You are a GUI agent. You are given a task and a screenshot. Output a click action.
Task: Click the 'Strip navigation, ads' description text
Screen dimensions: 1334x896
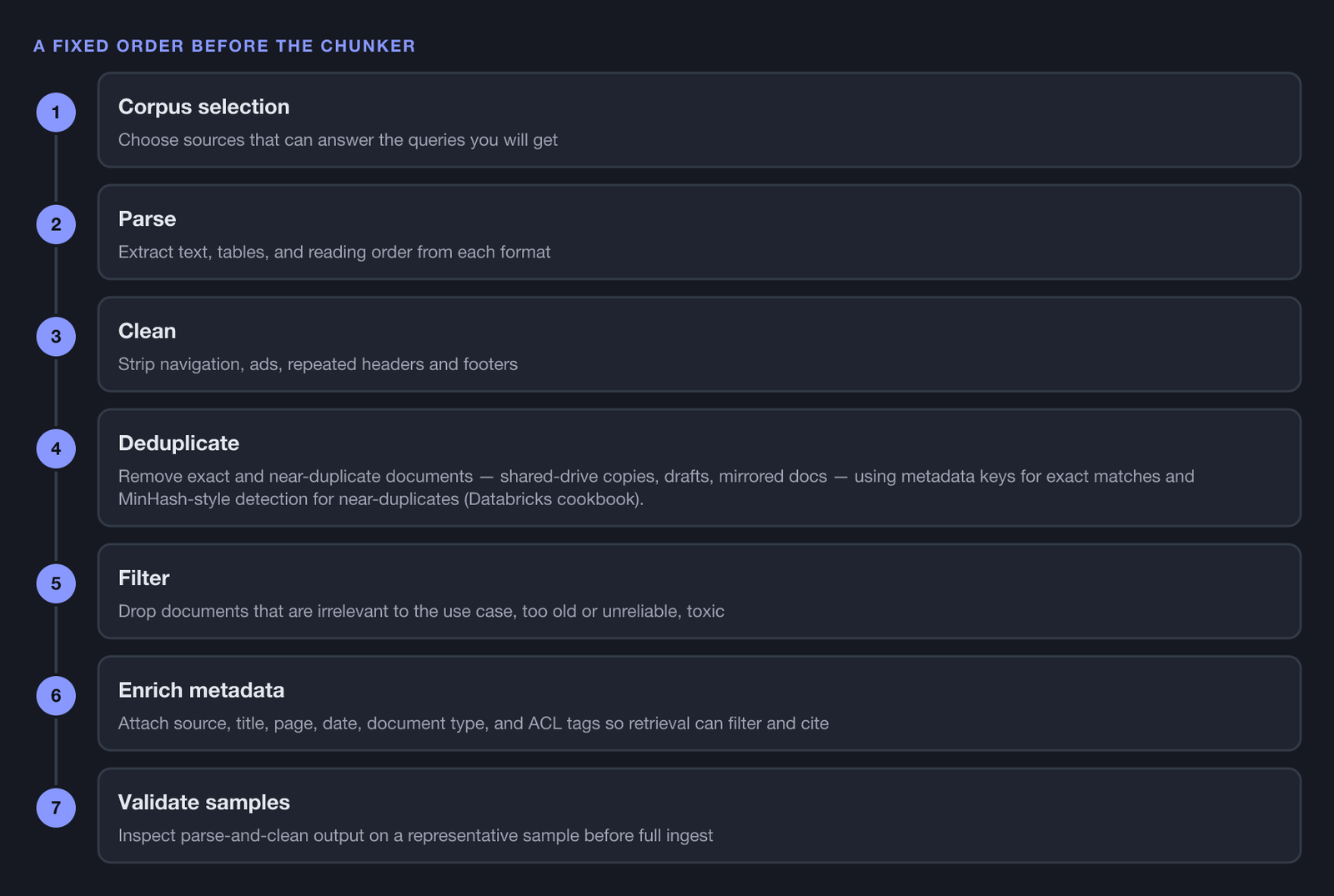(318, 364)
